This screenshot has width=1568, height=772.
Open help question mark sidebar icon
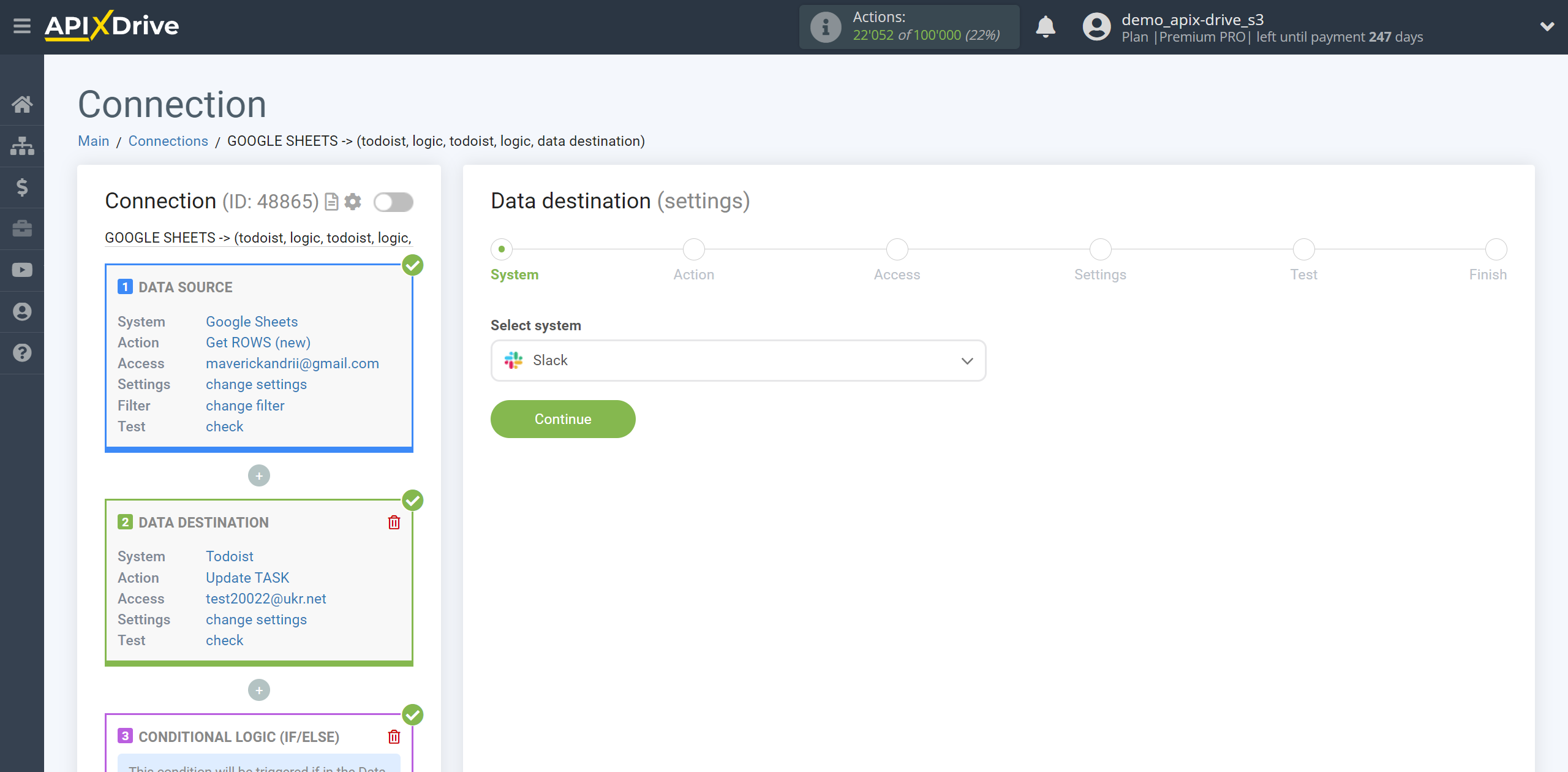22,353
